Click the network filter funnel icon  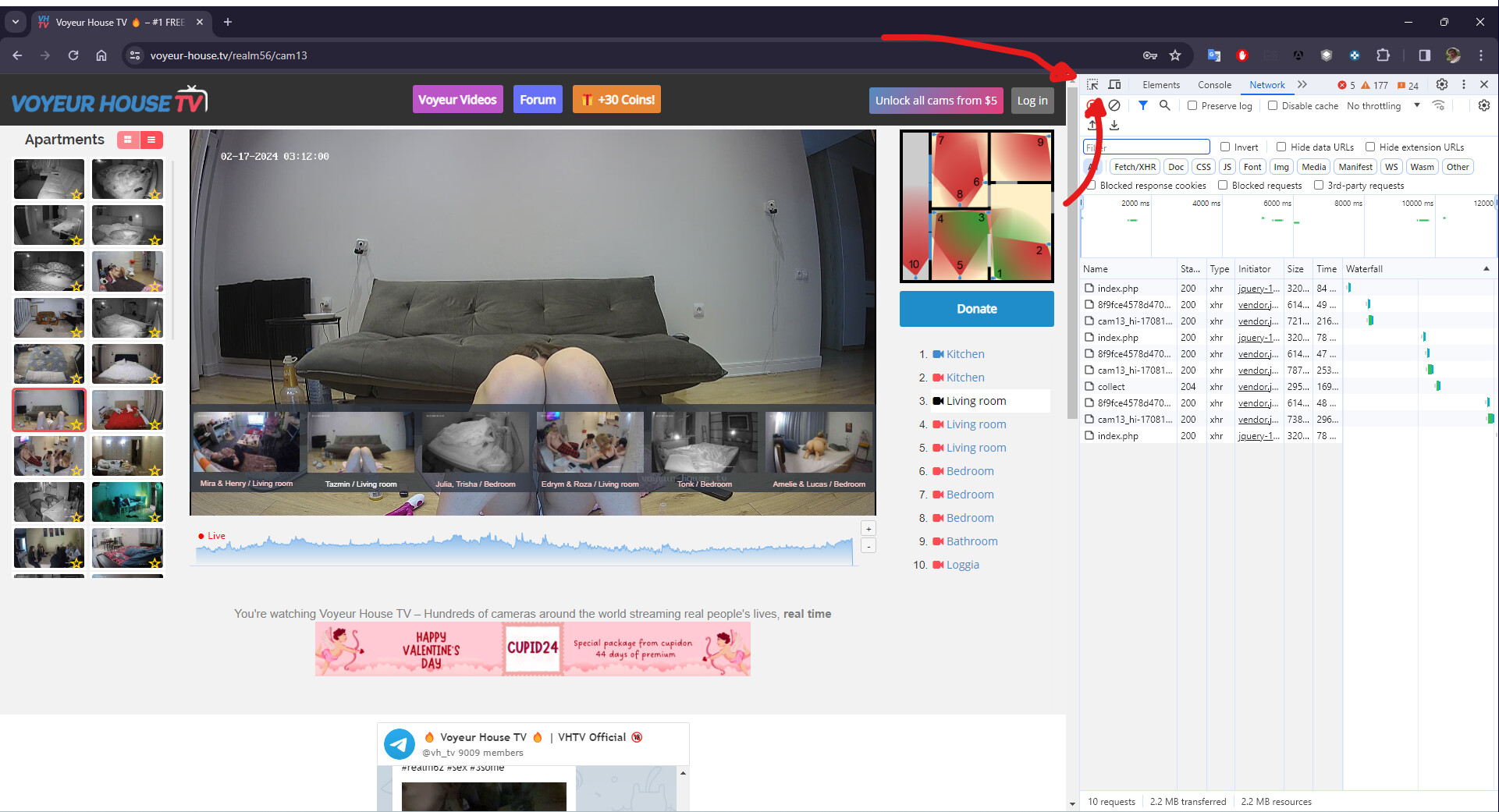[1142, 105]
